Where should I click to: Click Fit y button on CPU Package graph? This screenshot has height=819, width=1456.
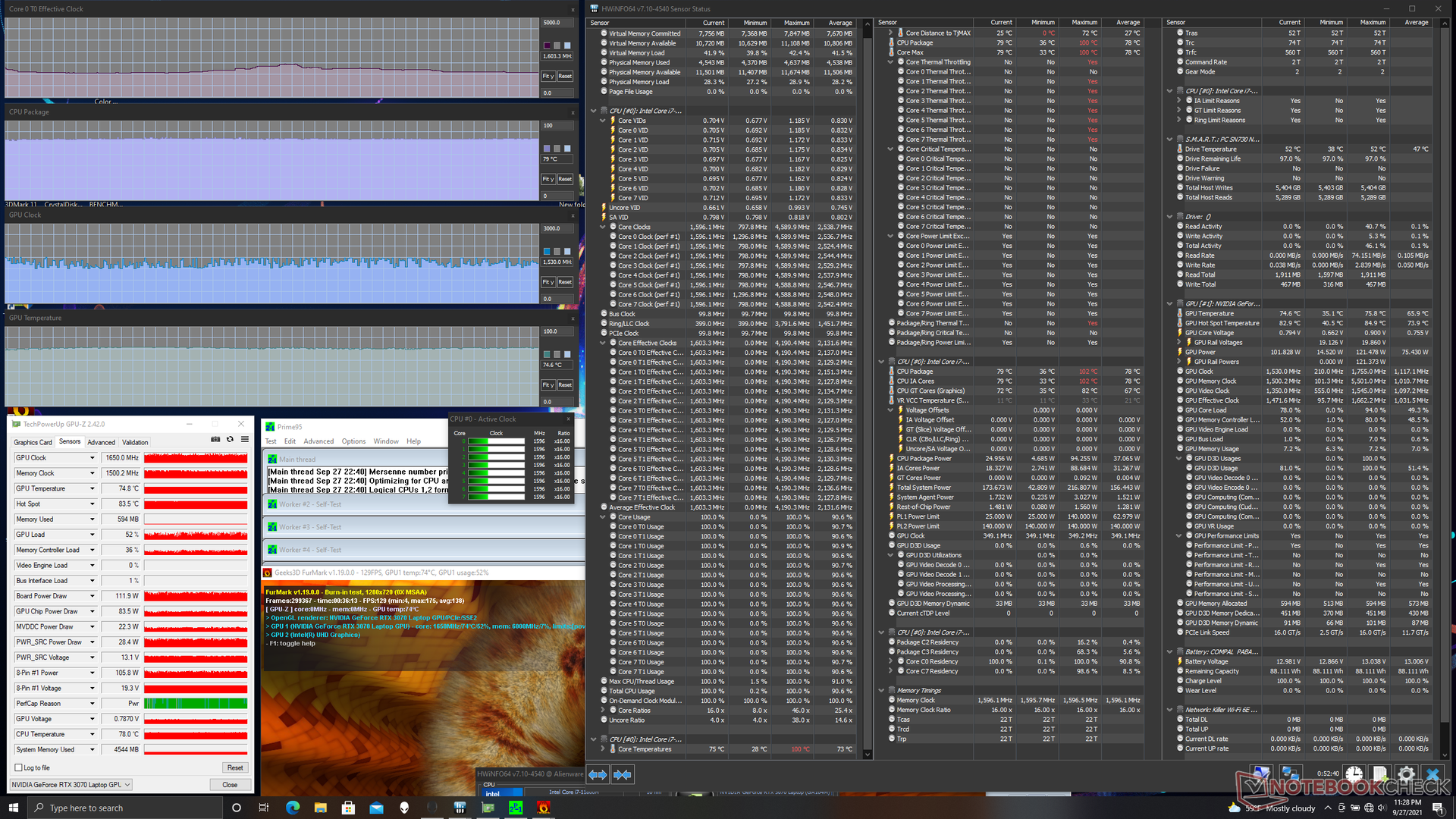tap(548, 179)
